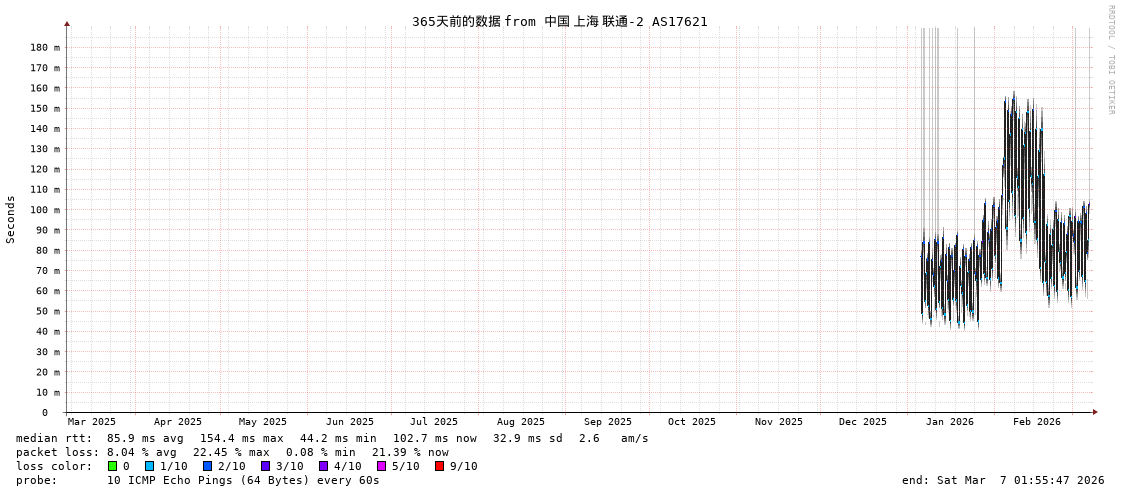1121x494 pixels.
Task: Click the RRDTOOL / TOBI OETIKER watermark
Action: point(1110,60)
